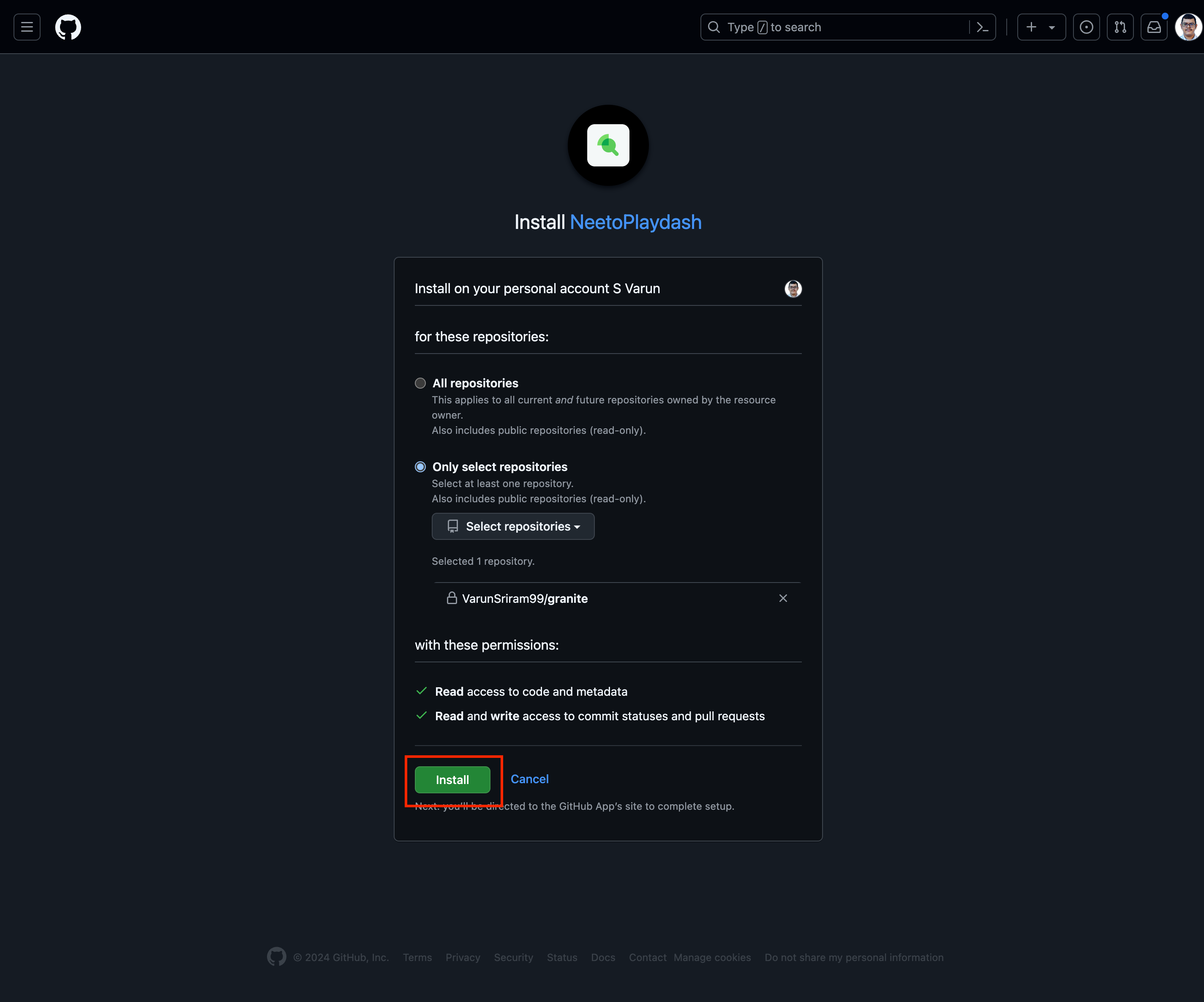Click Do not share my personal information
Screen dimensions: 1204x1002
[854, 957]
